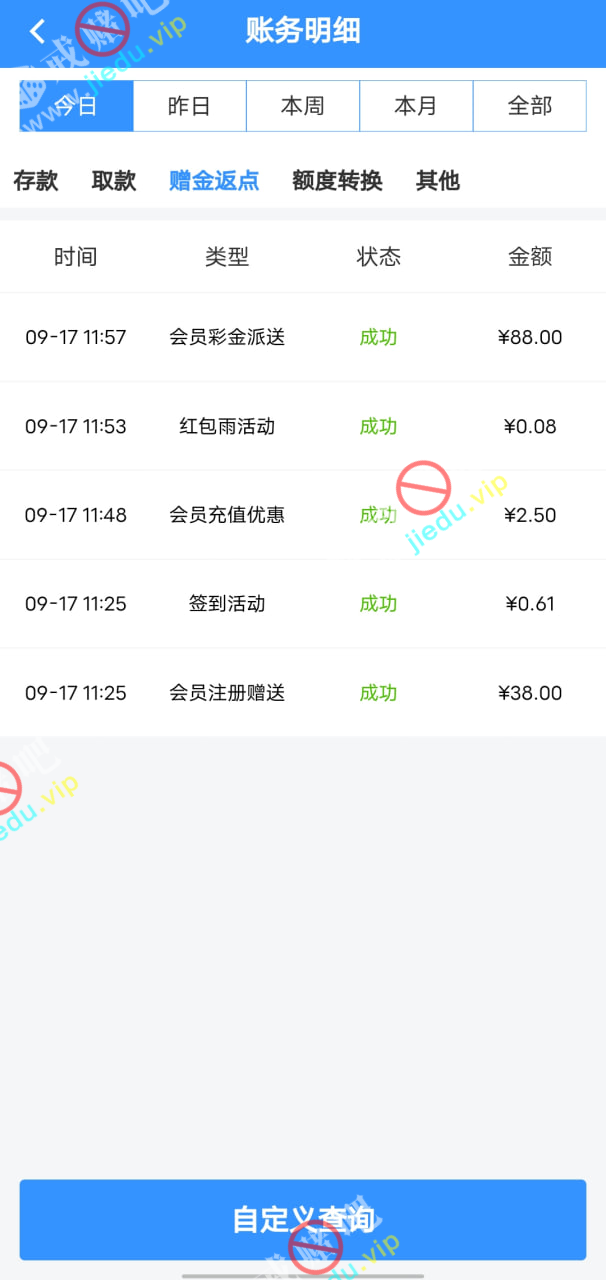This screenshot has height=1280, width=606.
Task: Select the 本周 date filter
Action: 302,106
